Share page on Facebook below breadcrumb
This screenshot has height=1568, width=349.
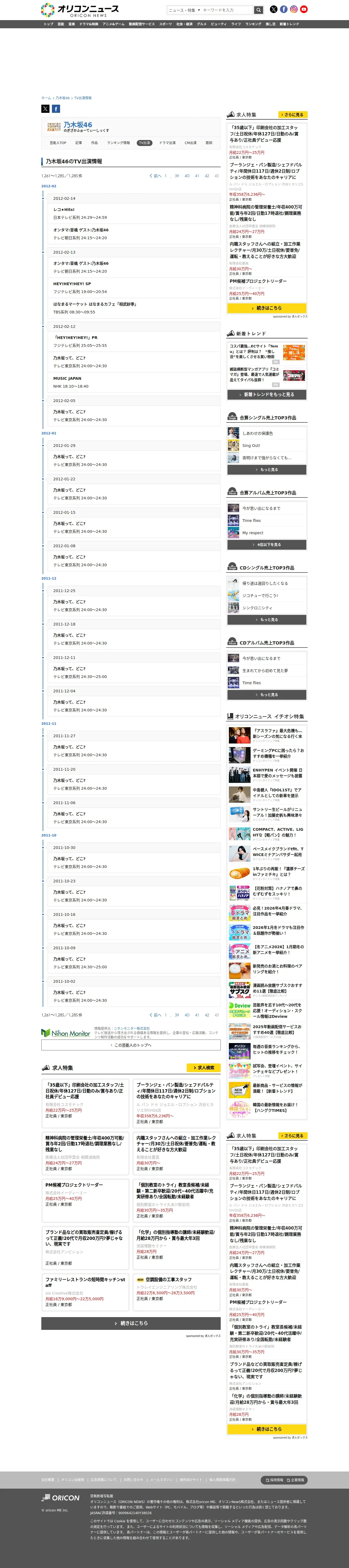(x=56, y=109)
